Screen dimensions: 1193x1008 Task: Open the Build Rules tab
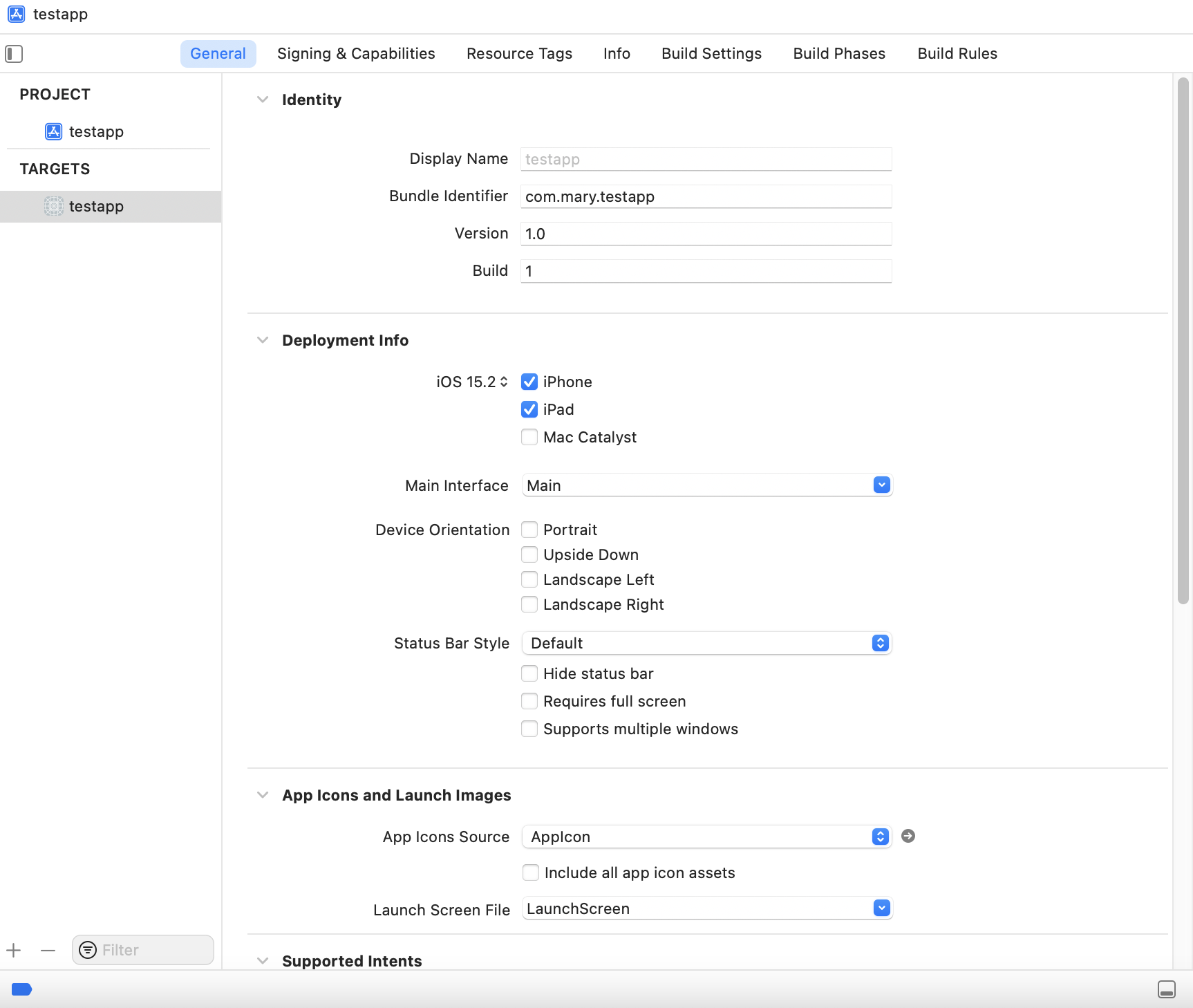(957, 53)
